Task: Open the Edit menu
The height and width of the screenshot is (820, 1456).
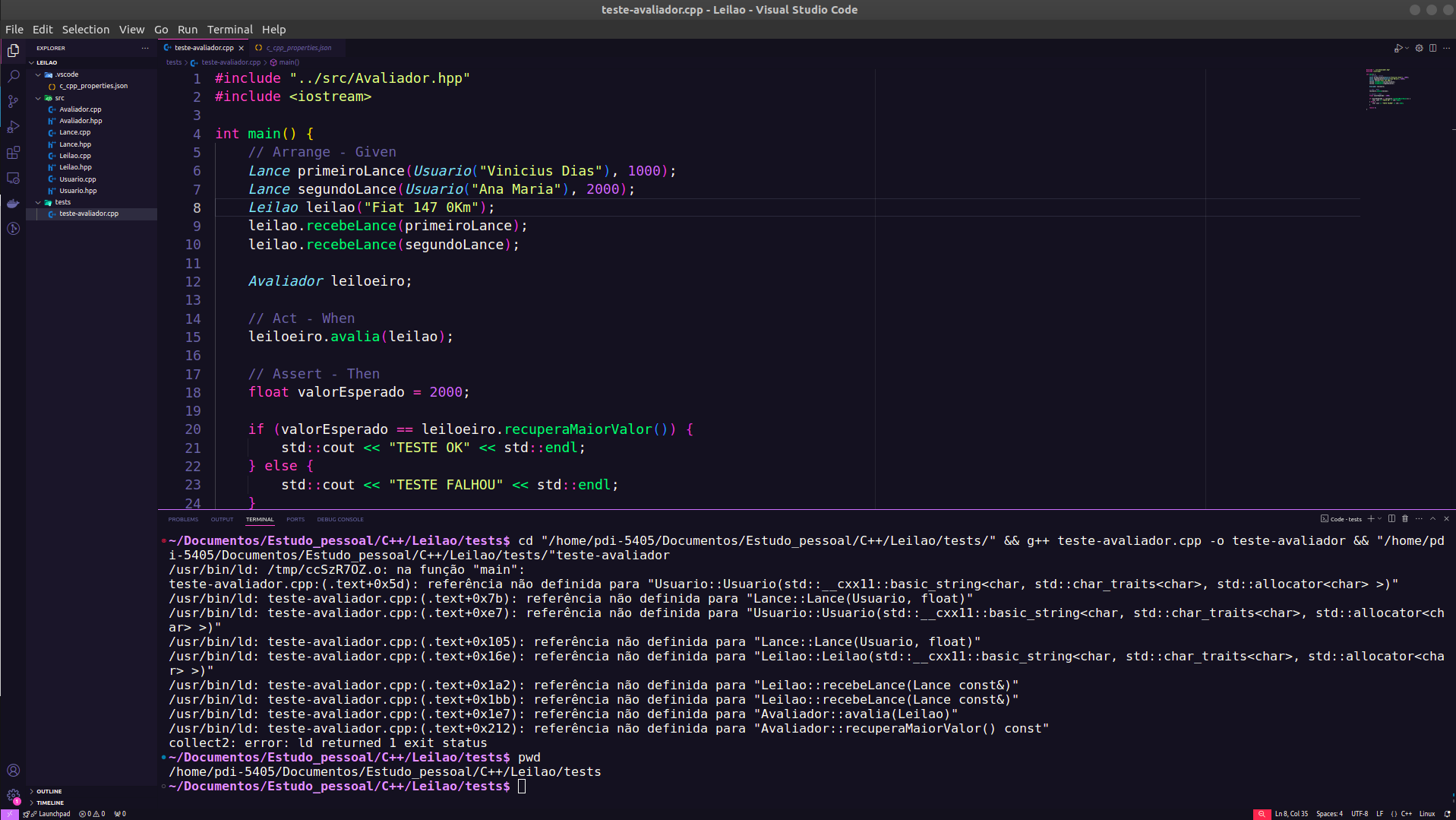Action: [x=43, y=30]
